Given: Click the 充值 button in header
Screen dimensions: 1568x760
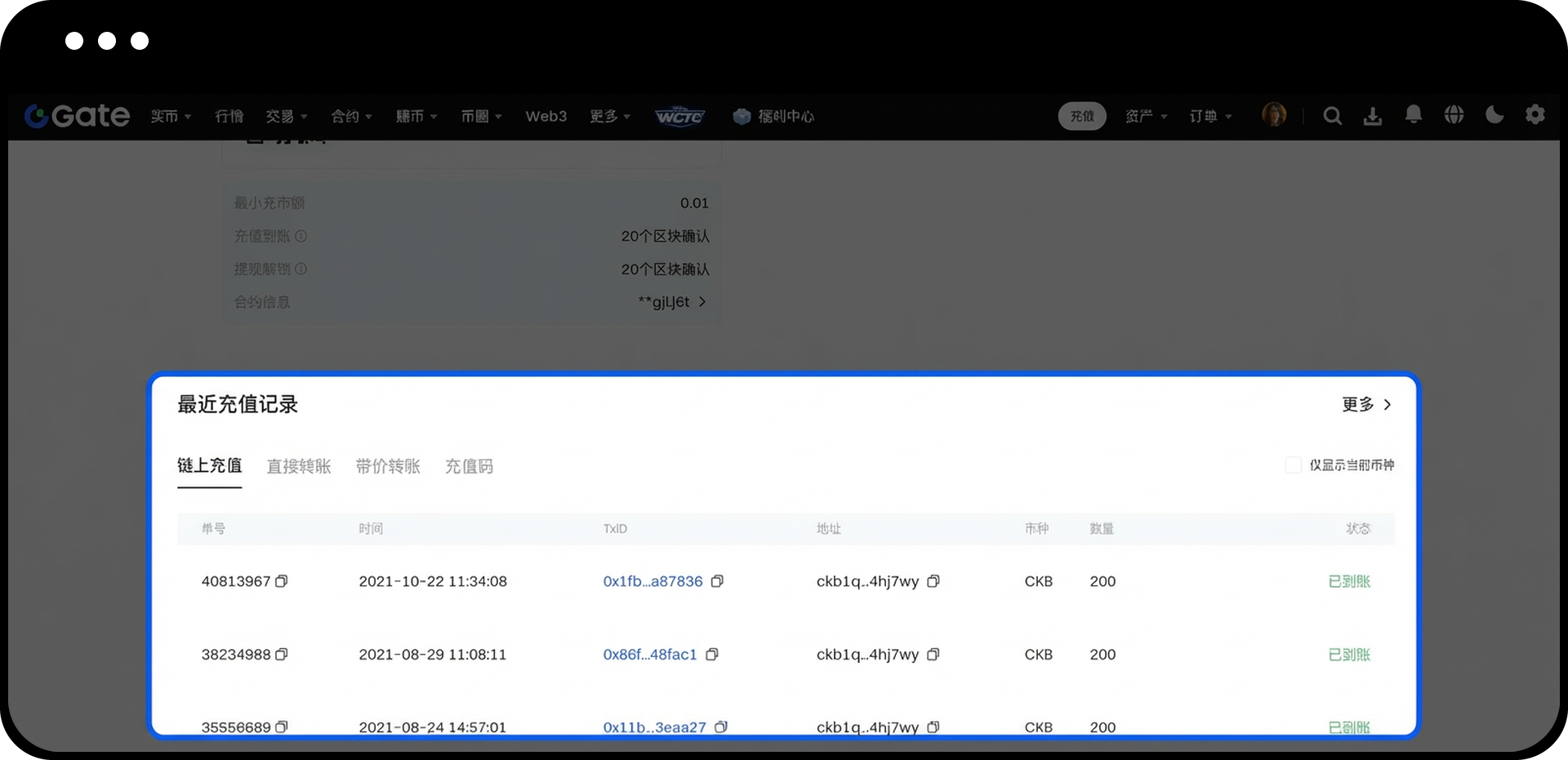Looking at the screenshot, I should (x=1082, y=116).
